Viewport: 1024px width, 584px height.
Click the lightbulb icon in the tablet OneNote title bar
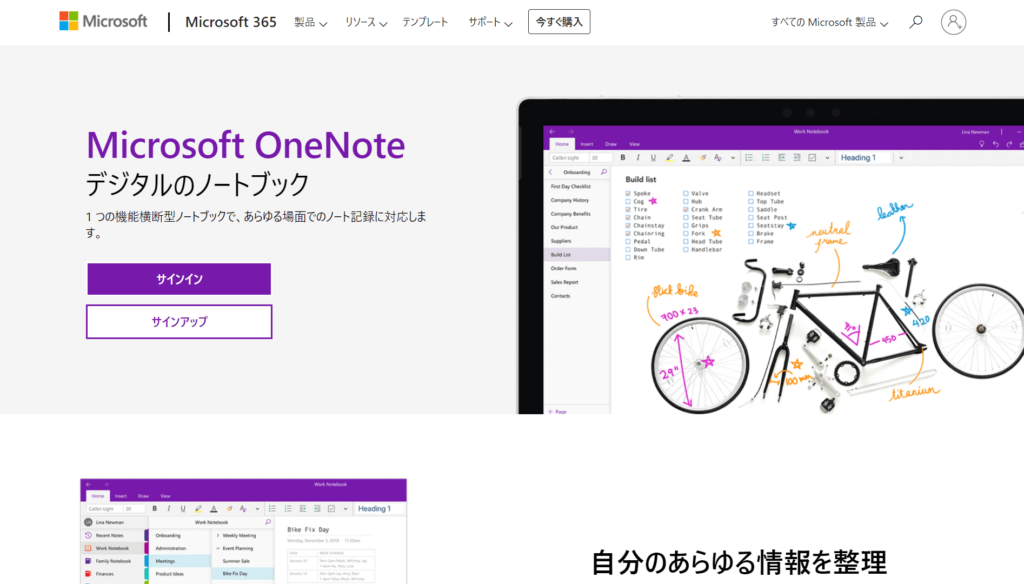(982, 144)
